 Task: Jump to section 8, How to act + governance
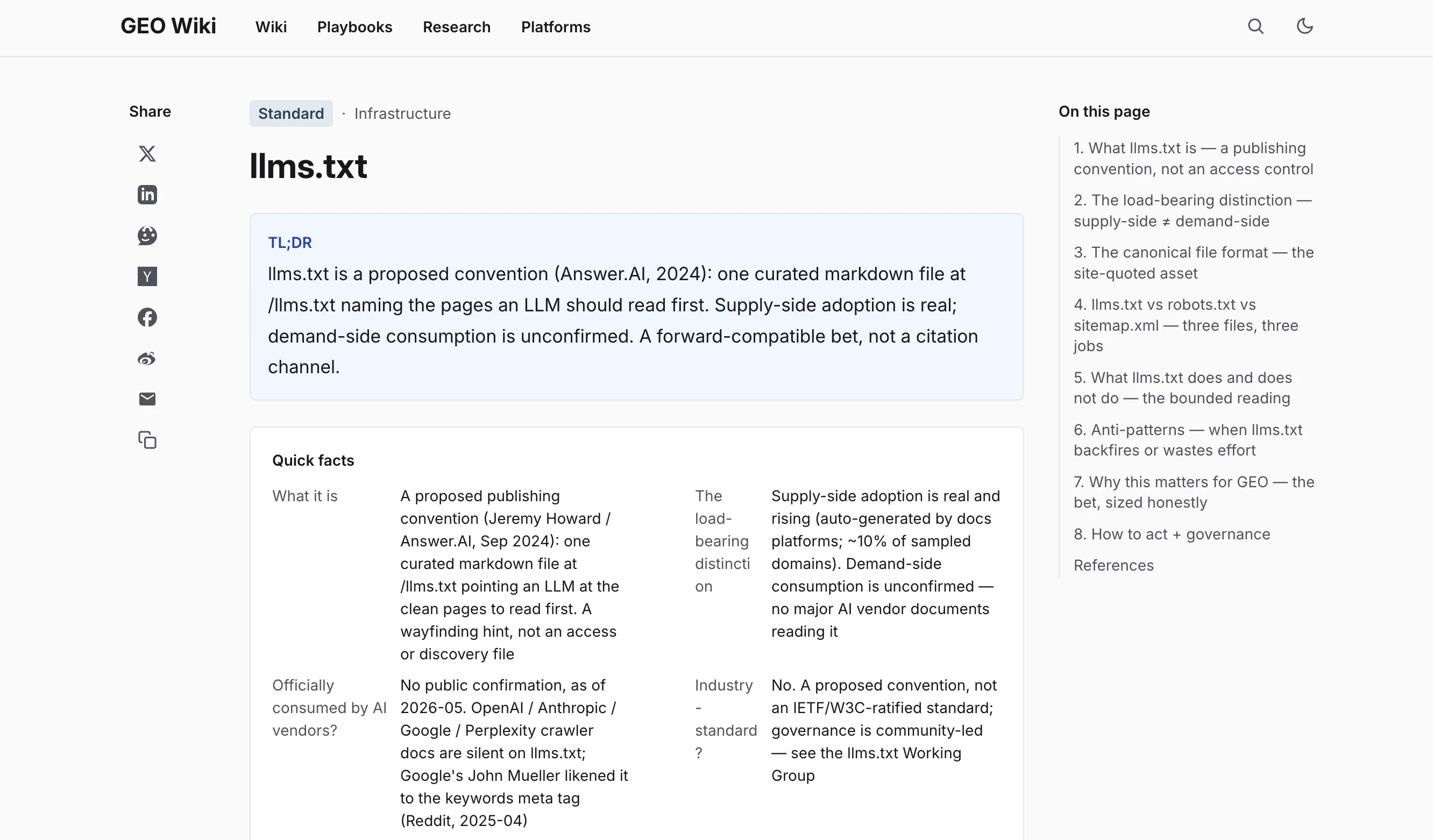click(1172, 534)
